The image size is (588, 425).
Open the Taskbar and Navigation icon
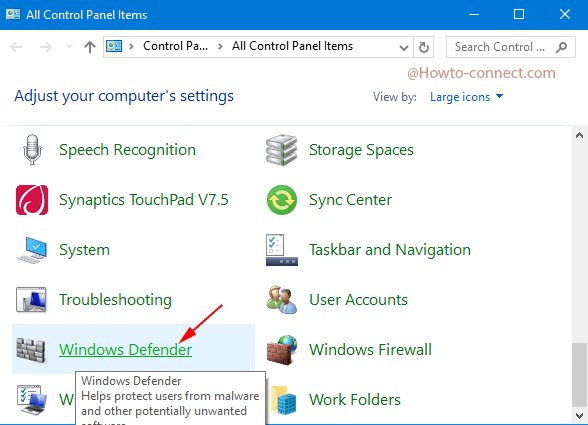coord(282,250)
